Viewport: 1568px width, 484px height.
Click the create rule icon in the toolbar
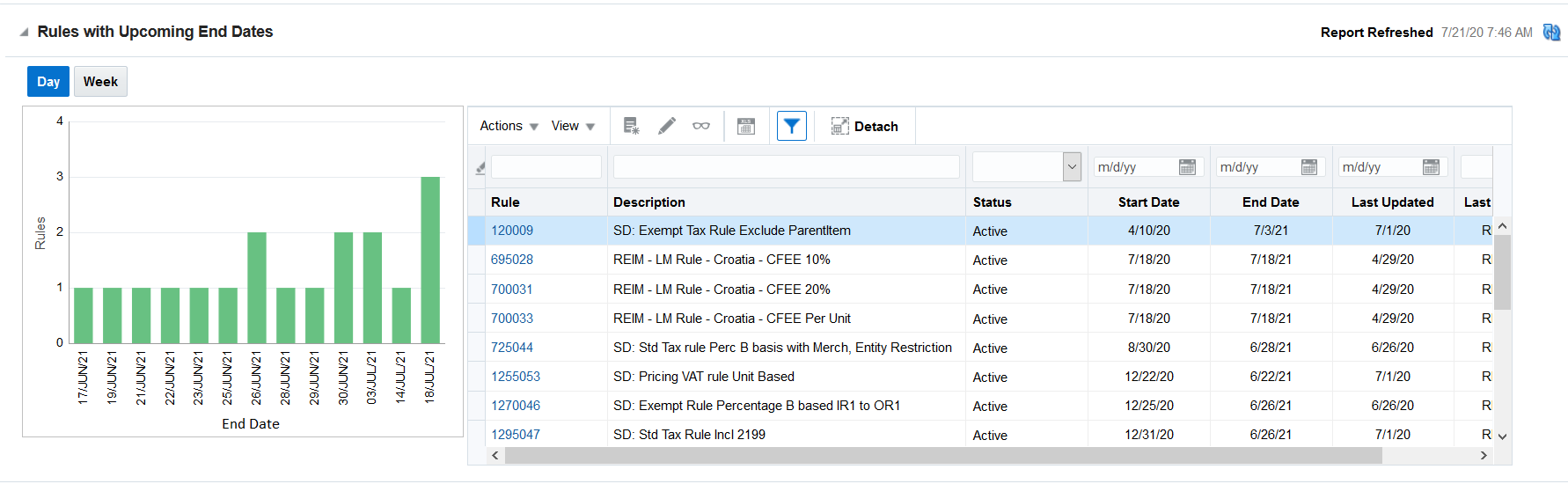coord(631,127)
